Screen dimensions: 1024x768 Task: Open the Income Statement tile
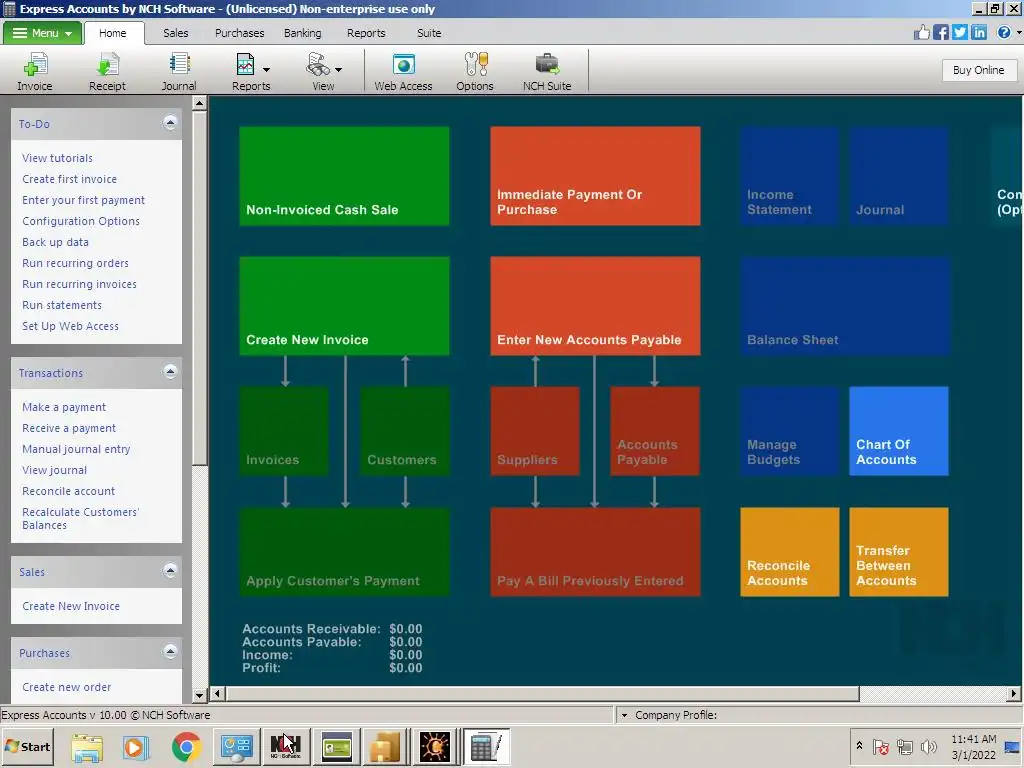pyautogui.click(x=790, y=176)
